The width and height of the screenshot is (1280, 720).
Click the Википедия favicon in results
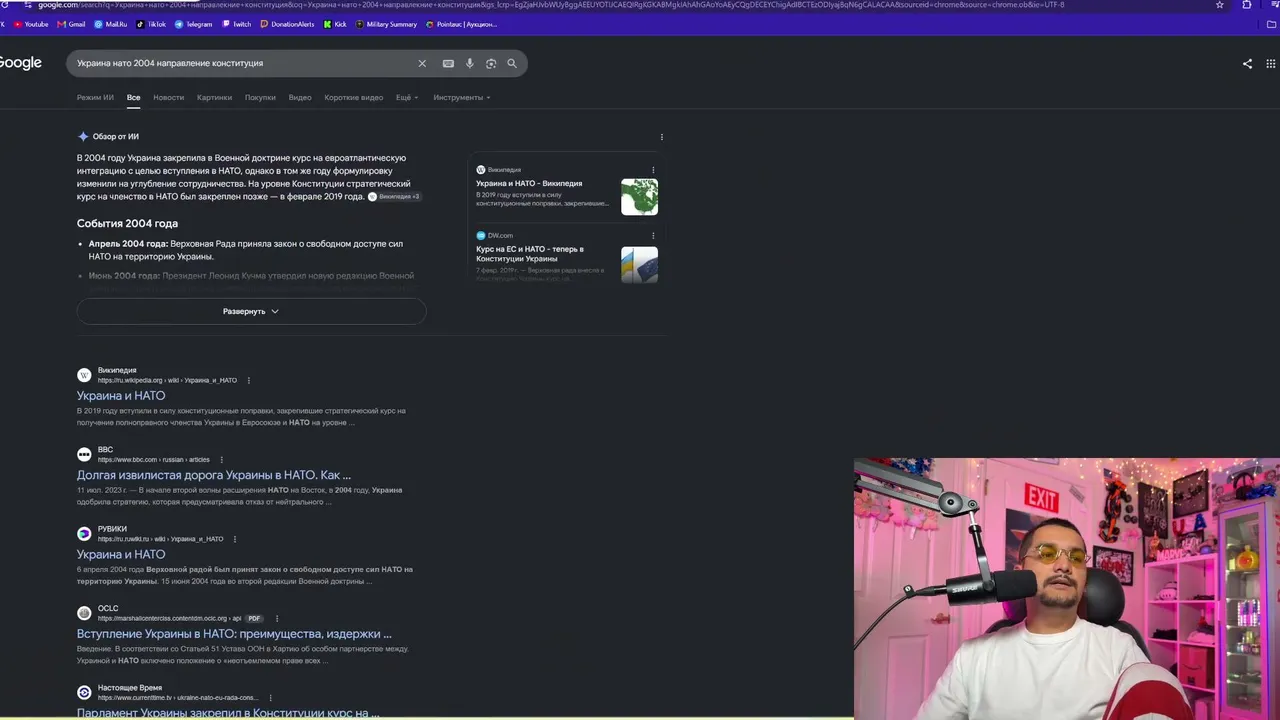84,375
